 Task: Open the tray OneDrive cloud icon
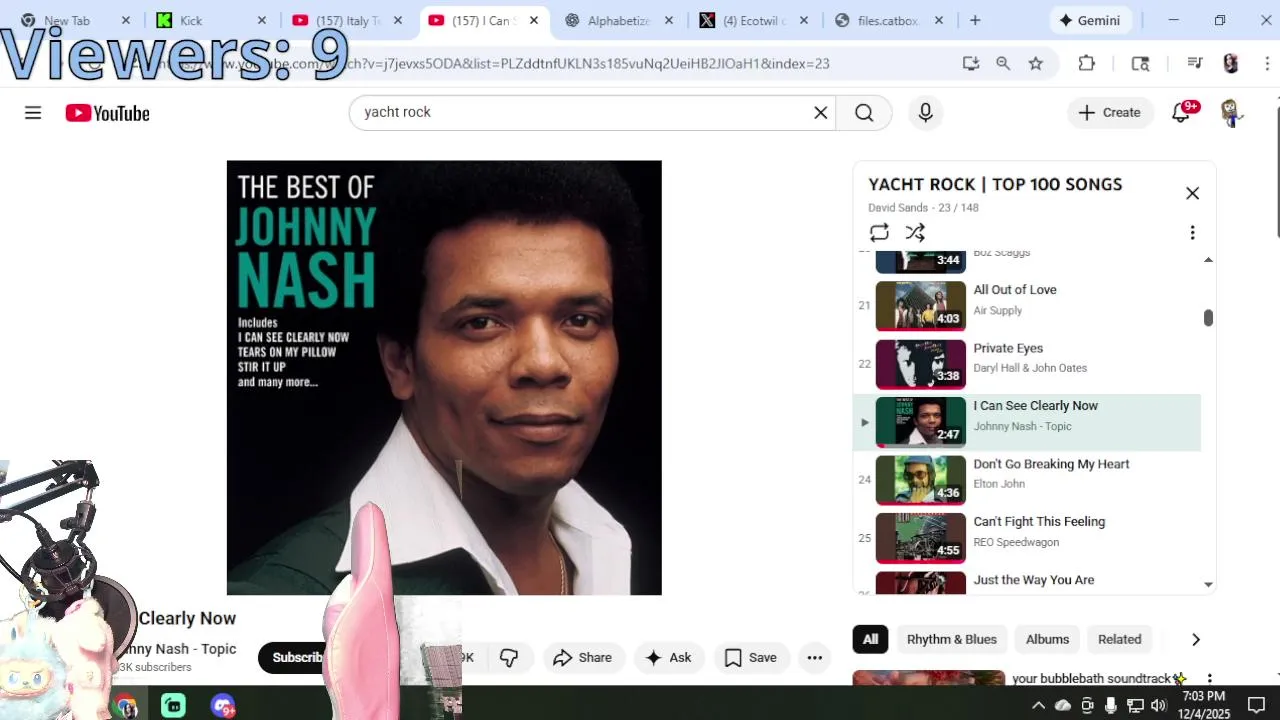(x=1063, y=705)
